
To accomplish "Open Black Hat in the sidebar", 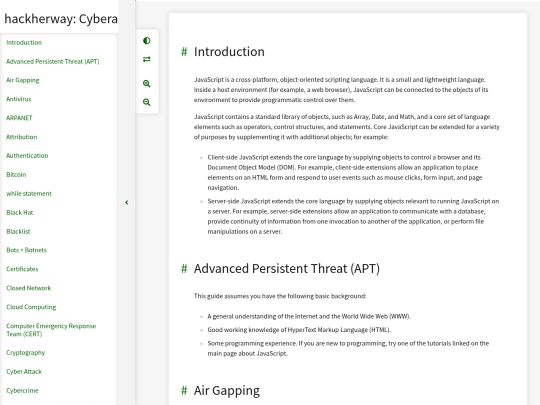I will (20, 212).
